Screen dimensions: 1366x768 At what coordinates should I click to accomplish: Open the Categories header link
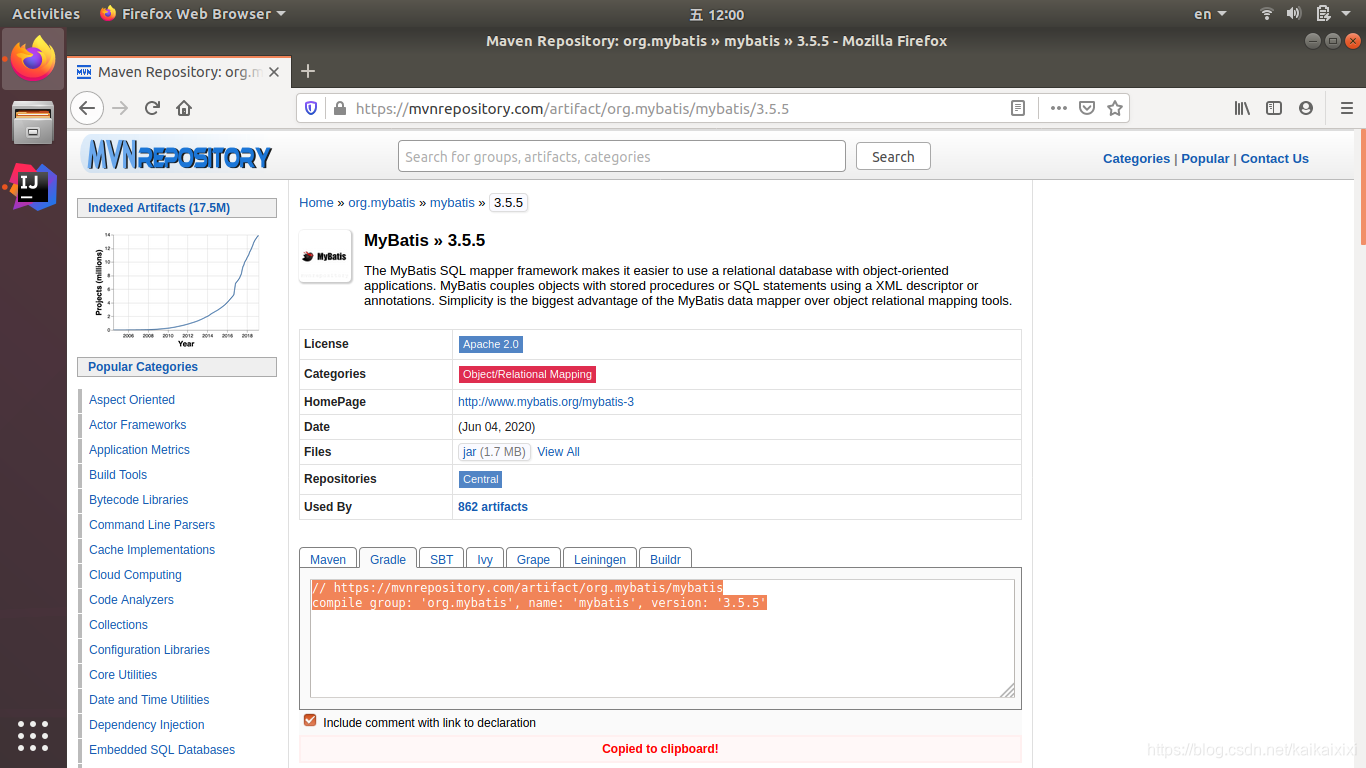[x=1136, y=158]
